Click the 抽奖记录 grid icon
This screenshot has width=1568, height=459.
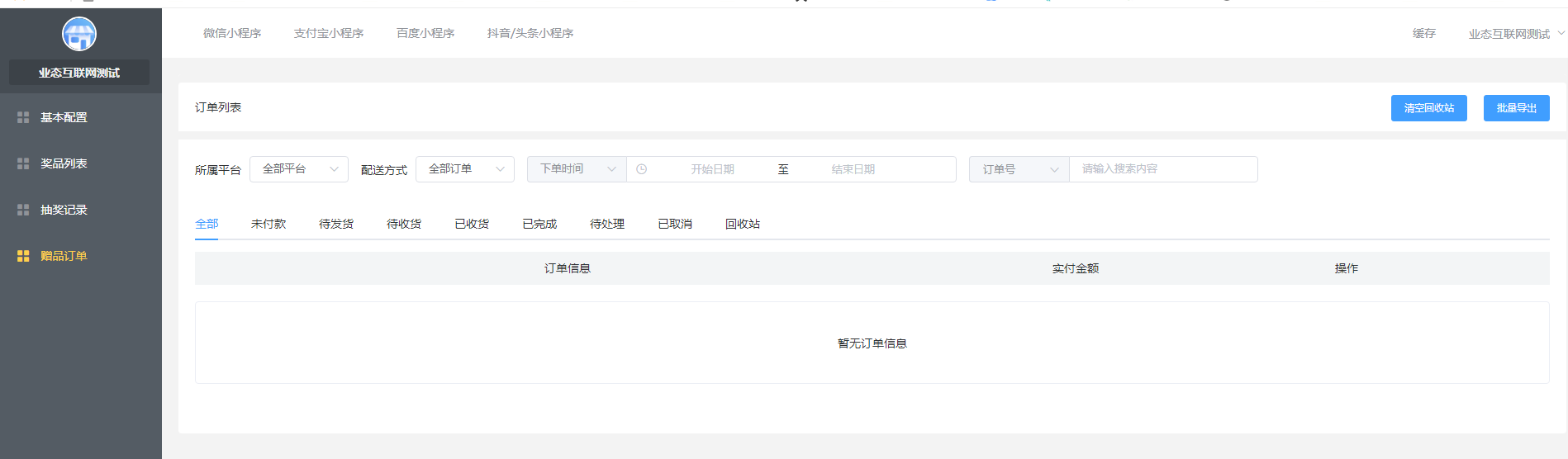[x=23, y=210]
